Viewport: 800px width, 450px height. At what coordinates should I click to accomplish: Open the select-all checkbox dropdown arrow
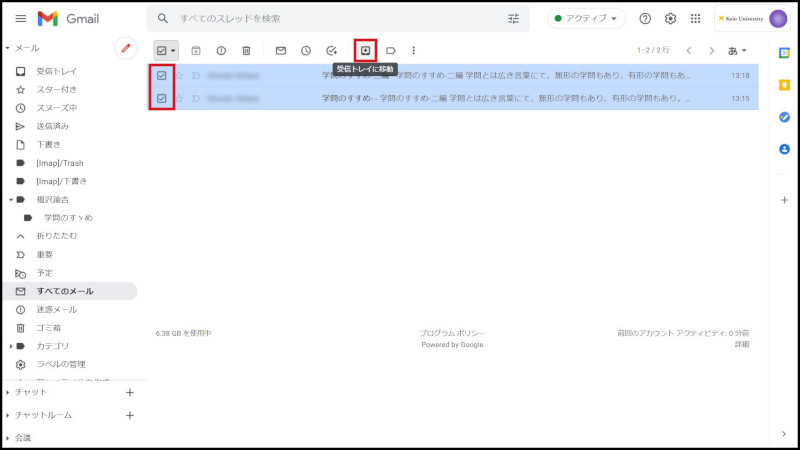174,50
